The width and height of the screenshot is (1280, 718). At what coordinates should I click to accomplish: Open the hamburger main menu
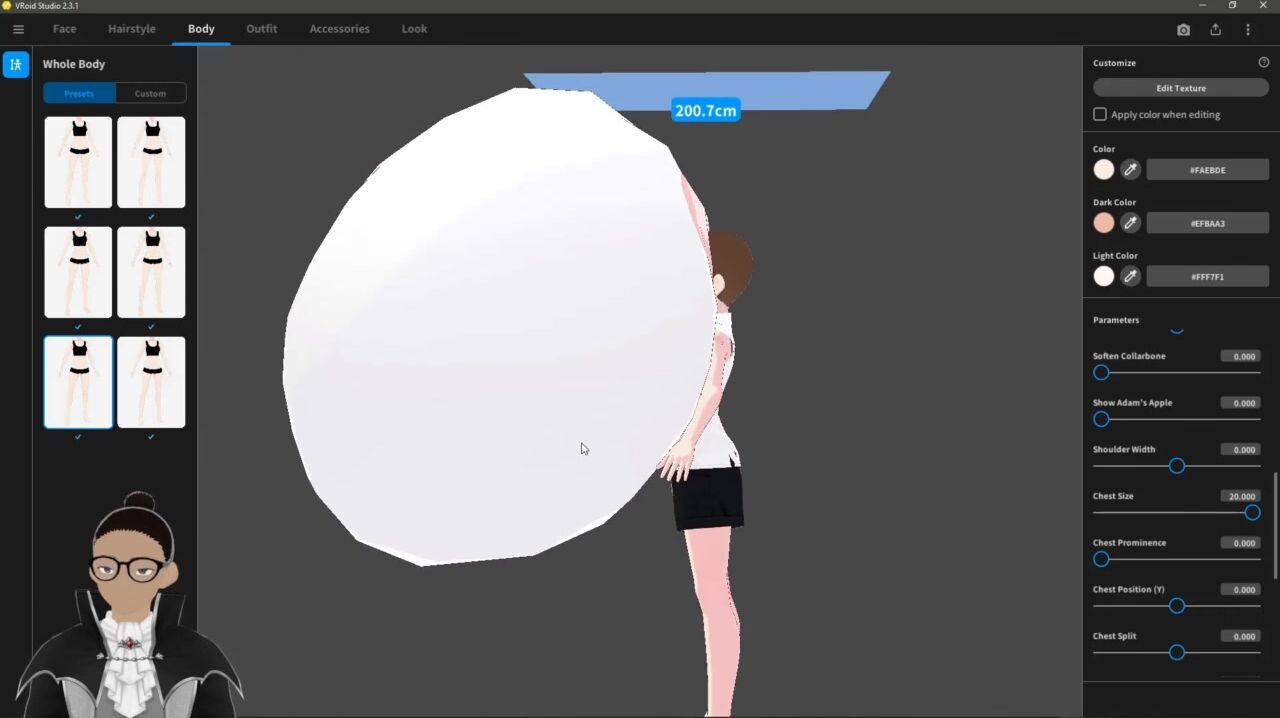(18, 29)
